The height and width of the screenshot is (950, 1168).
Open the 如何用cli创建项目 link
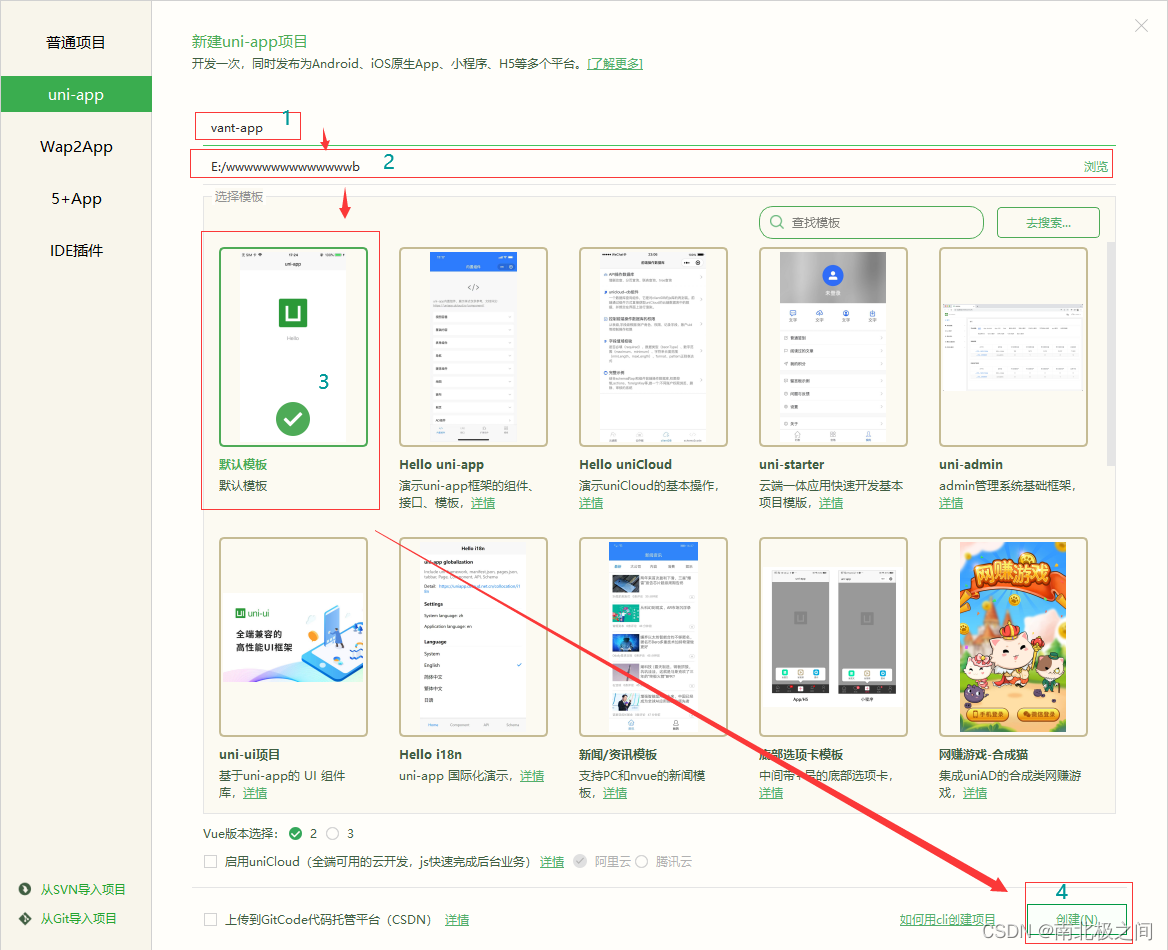(948, 919)
